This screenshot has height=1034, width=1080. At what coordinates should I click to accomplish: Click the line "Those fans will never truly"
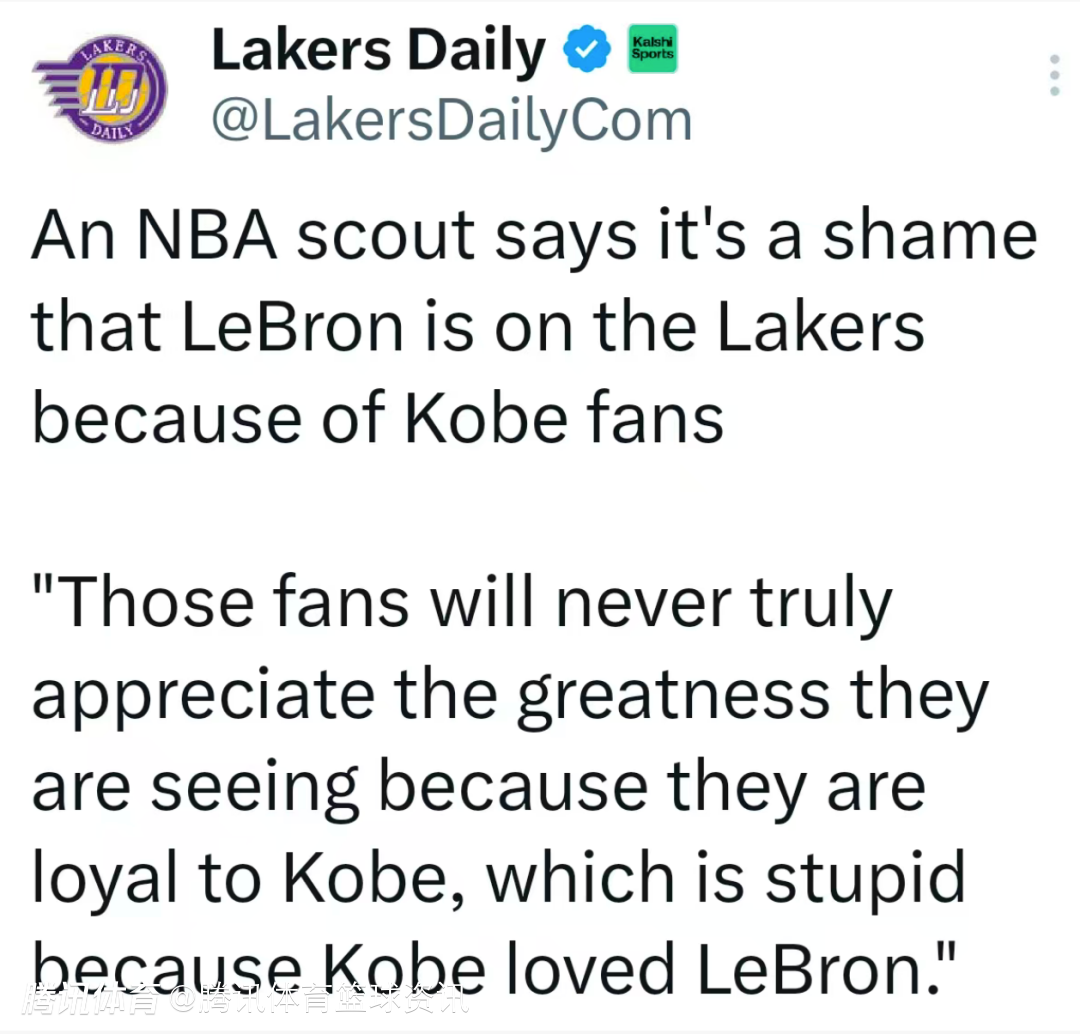462,605
